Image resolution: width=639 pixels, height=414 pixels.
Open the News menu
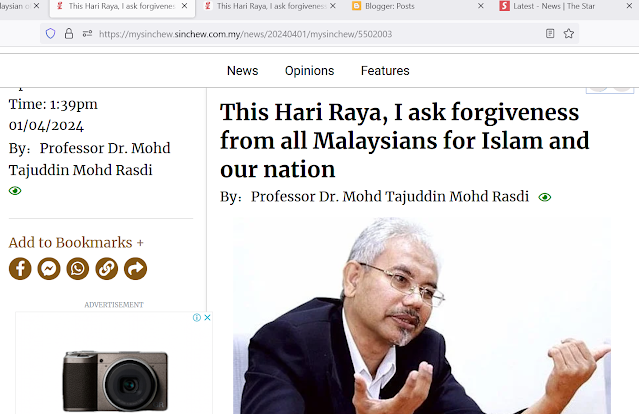point(242,70)
